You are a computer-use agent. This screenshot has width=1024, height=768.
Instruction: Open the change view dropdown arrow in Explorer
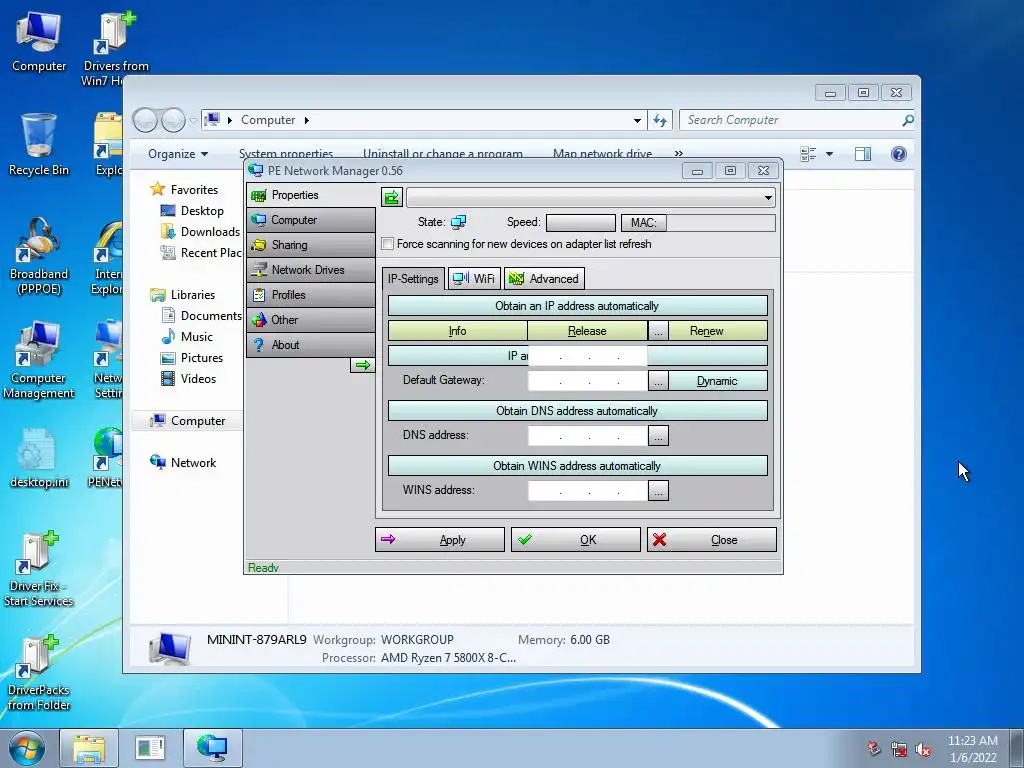tap(829, 154)
